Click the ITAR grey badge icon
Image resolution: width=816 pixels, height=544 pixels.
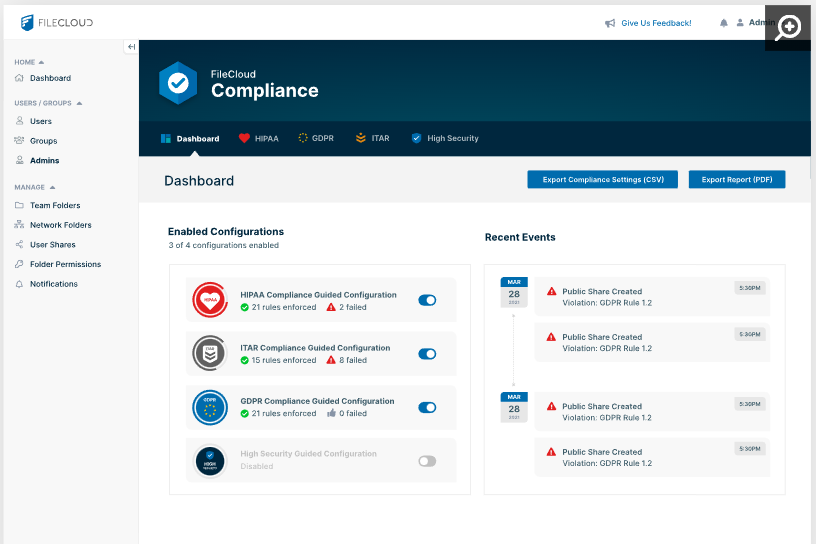pyautogui.click(x=210, y=353)
